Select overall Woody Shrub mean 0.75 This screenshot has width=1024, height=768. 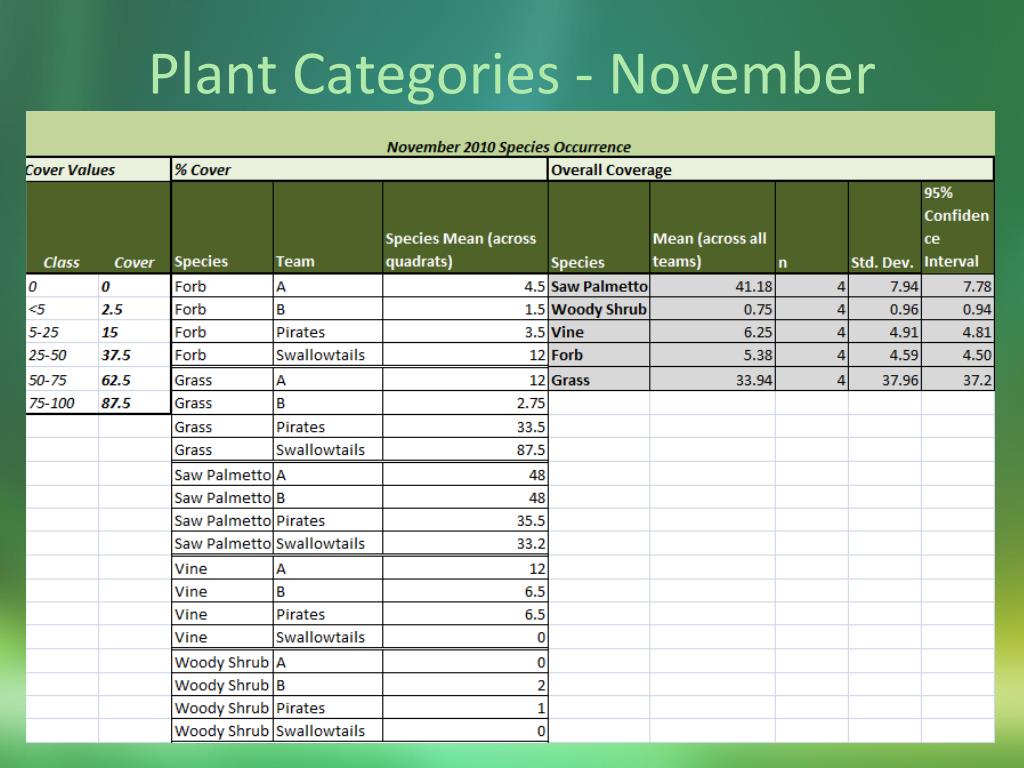(x=712, y=310)
